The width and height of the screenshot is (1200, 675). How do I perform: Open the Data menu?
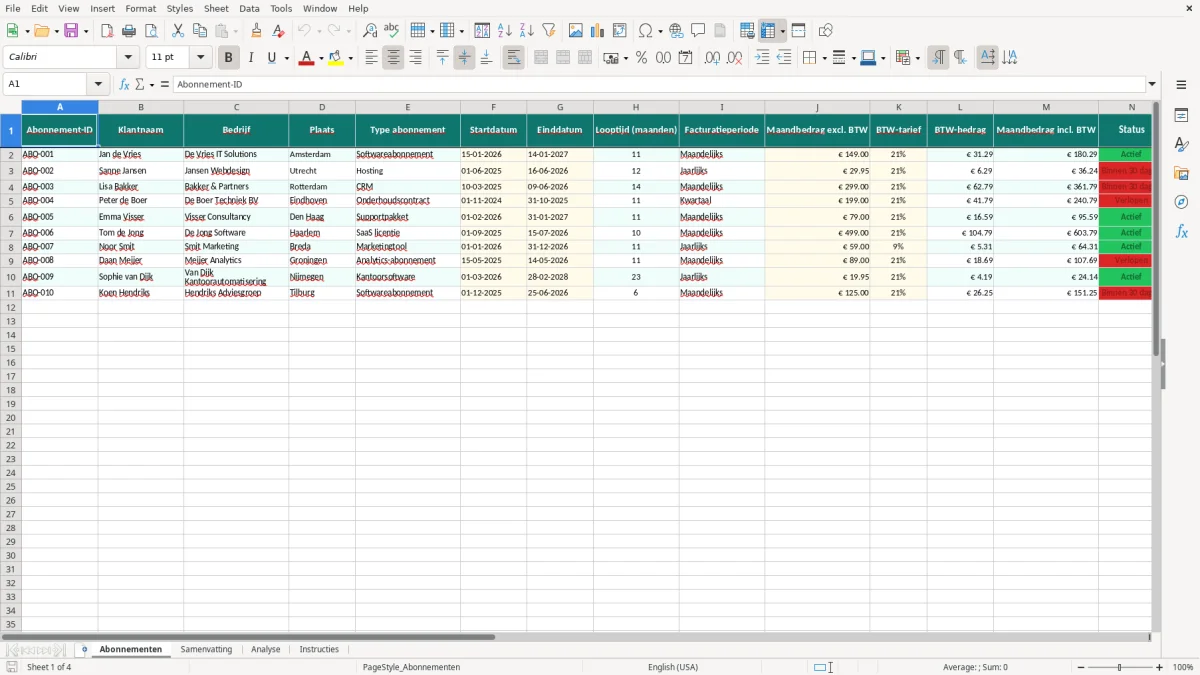click(x=249, y=8)
